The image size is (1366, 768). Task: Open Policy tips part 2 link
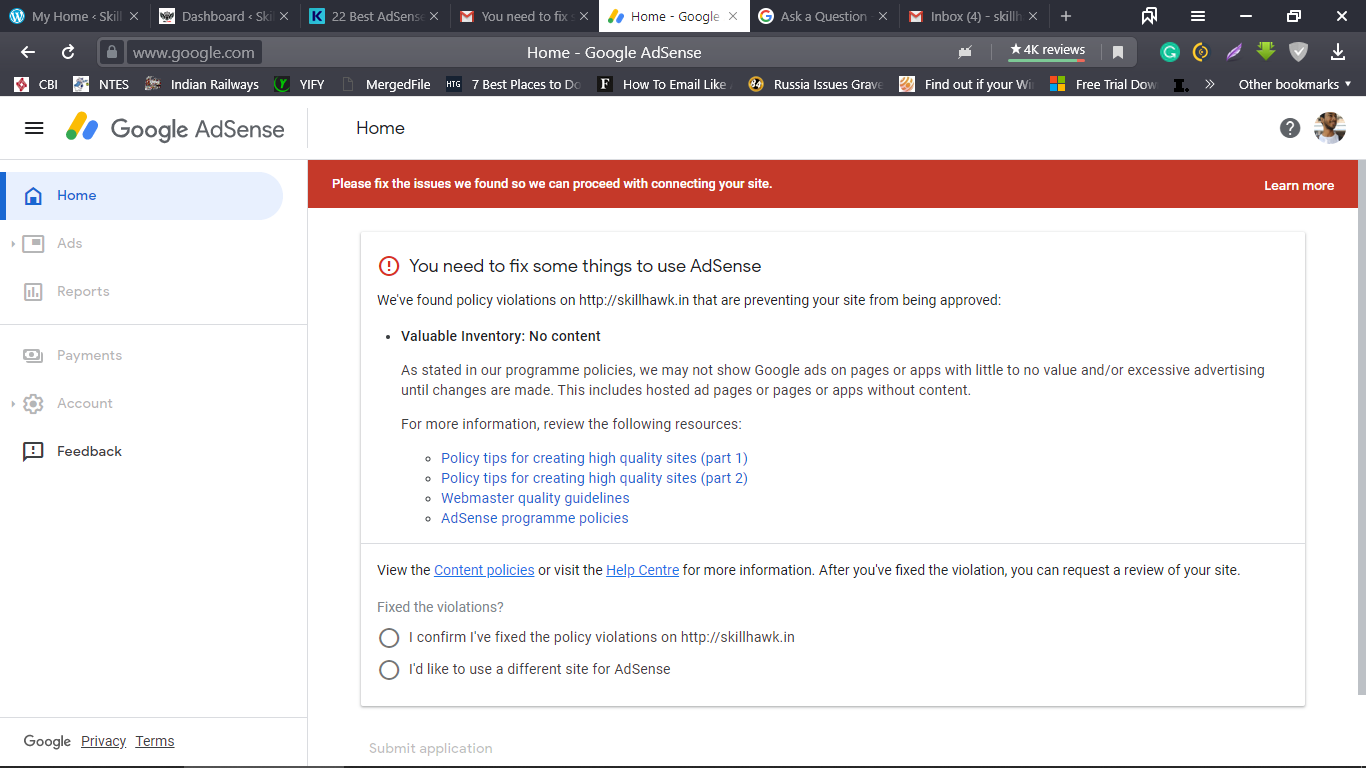coord(594,478)
